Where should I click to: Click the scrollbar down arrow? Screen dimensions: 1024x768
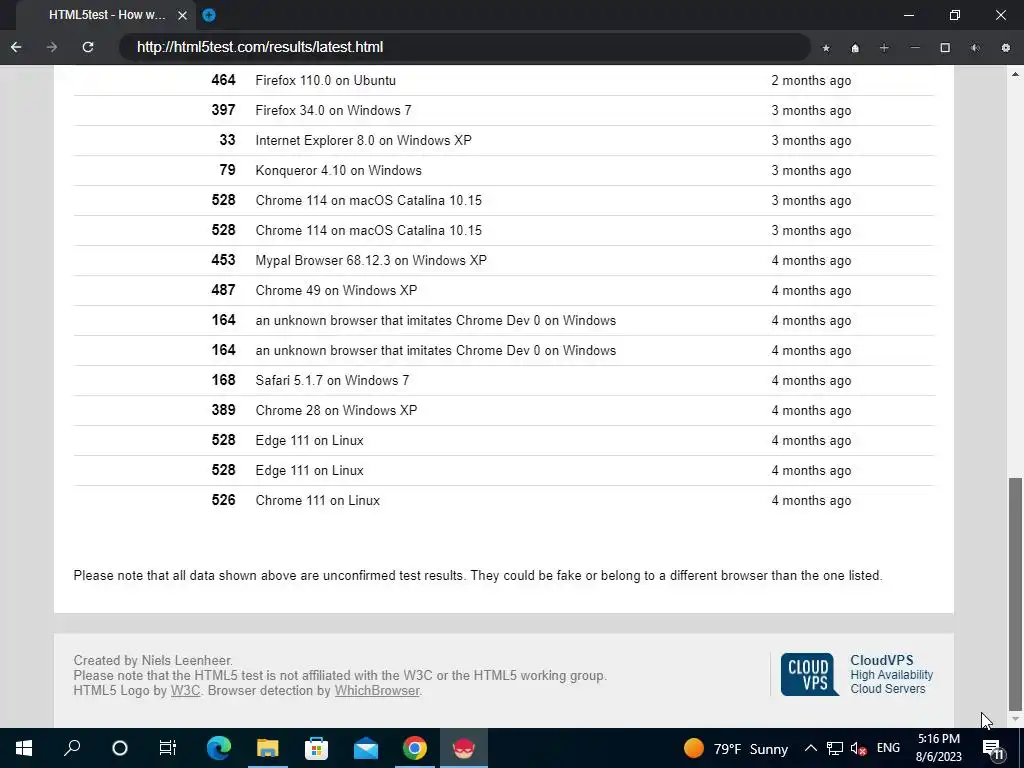point(1015,720)
